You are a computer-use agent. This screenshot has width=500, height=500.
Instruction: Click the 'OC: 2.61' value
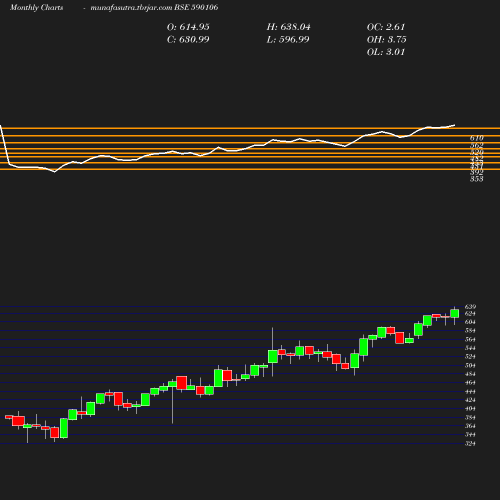(x=386, y=27)
